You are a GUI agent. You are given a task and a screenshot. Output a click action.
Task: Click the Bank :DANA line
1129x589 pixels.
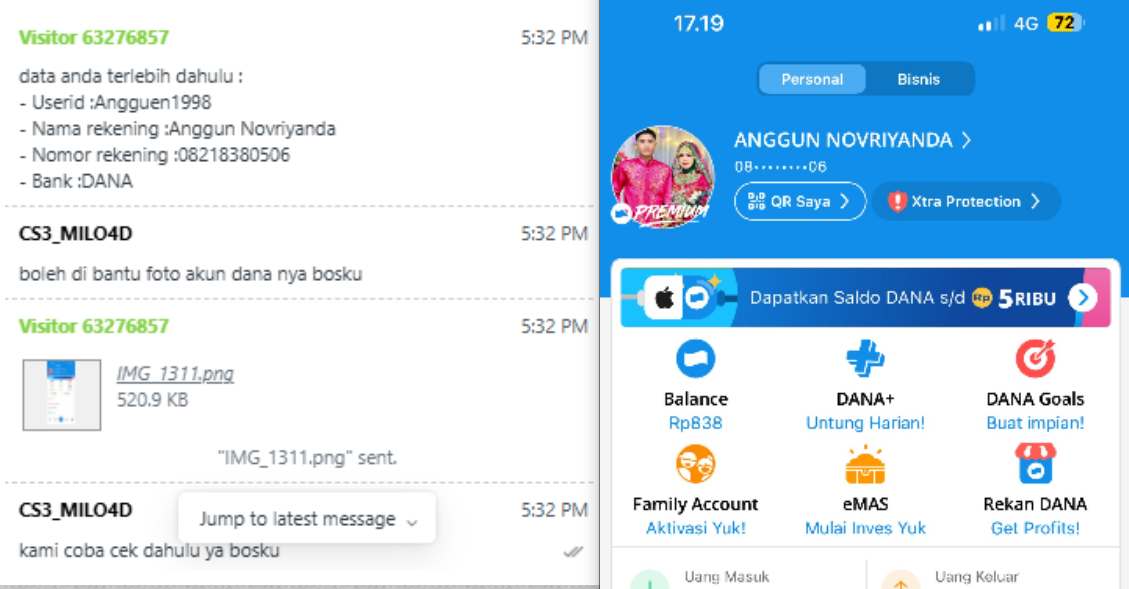coord(76,181)
